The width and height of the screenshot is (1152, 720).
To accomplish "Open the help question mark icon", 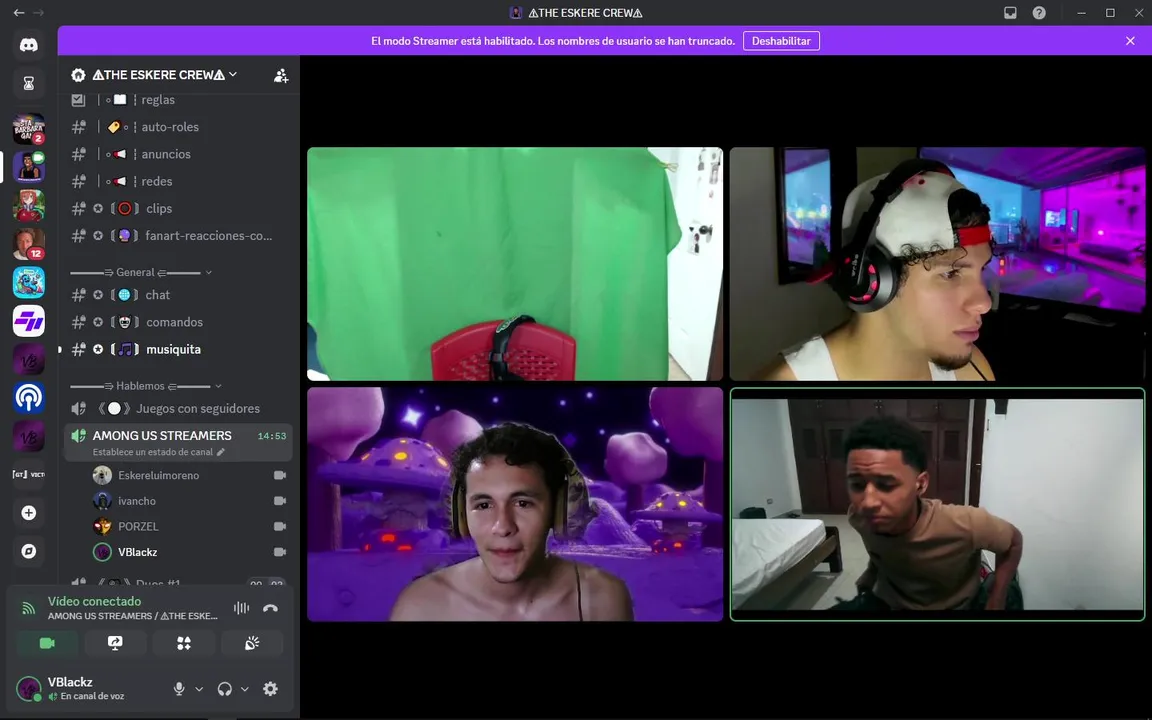I will point(1039,12).
